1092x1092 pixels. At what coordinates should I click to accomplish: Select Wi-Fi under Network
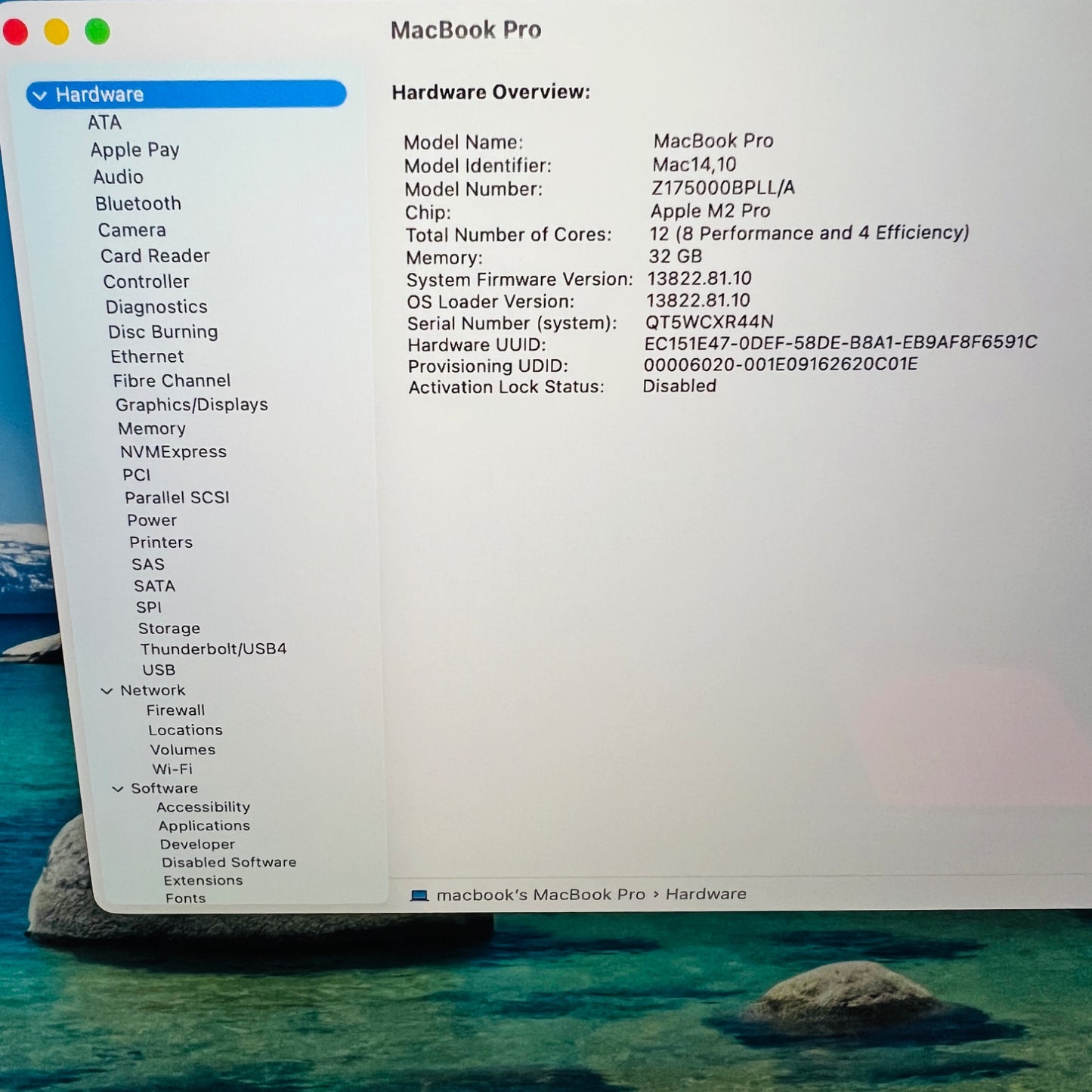[172, 769]
